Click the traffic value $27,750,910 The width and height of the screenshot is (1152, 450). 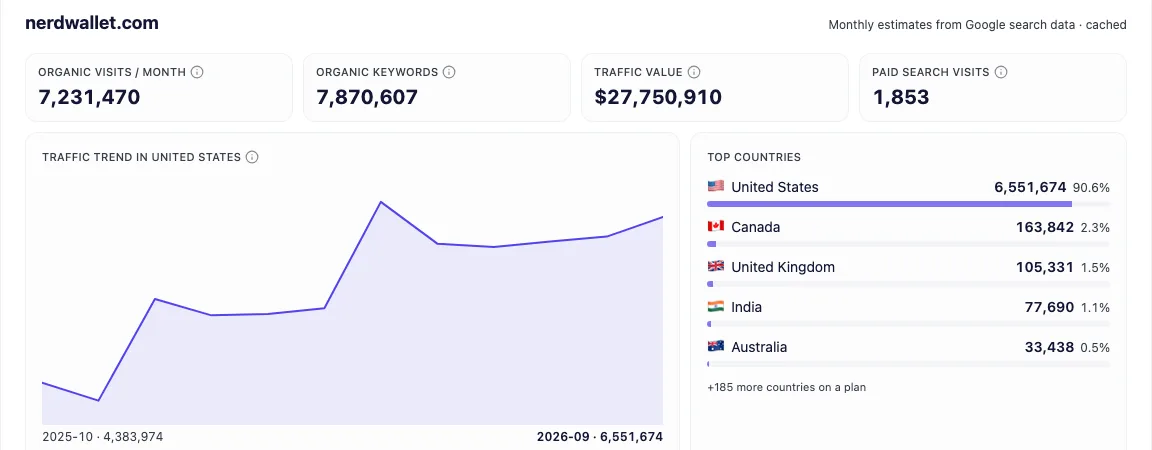point(658,97)
